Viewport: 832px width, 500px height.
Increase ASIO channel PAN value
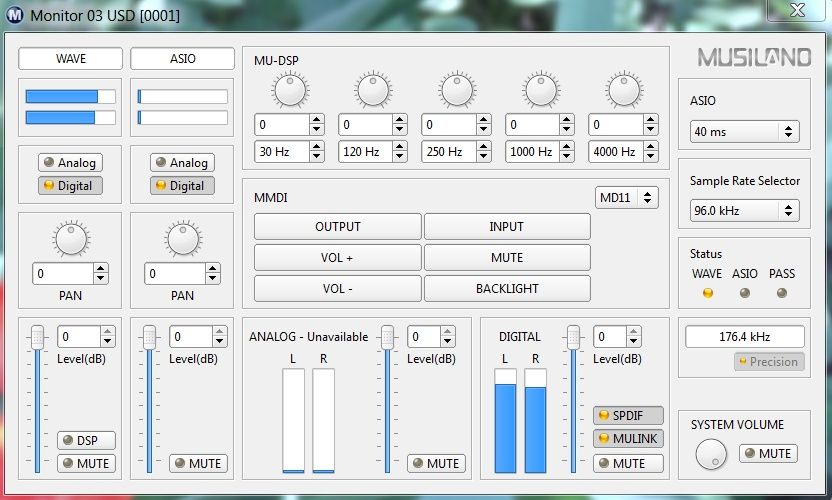click(x=213, y=269)
